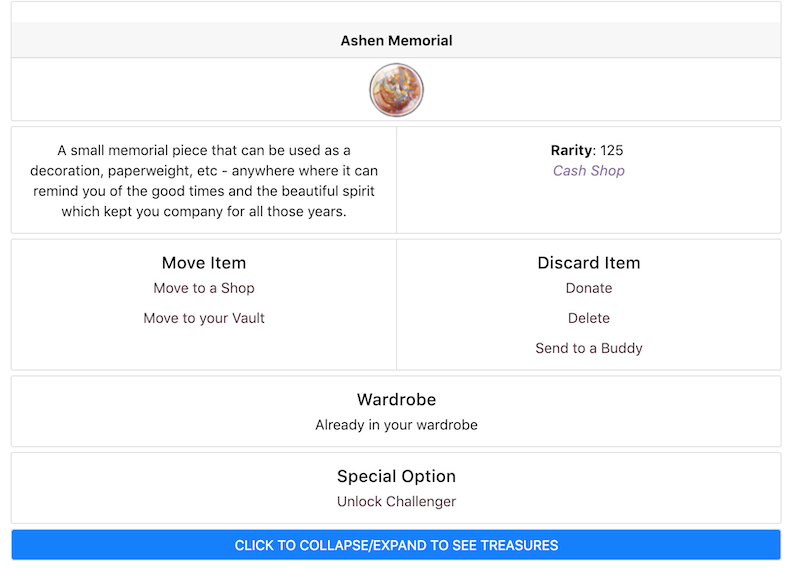Screen dimensions: 800x583
Task: Open the Cash Shop link
Action: coord(588,171)
